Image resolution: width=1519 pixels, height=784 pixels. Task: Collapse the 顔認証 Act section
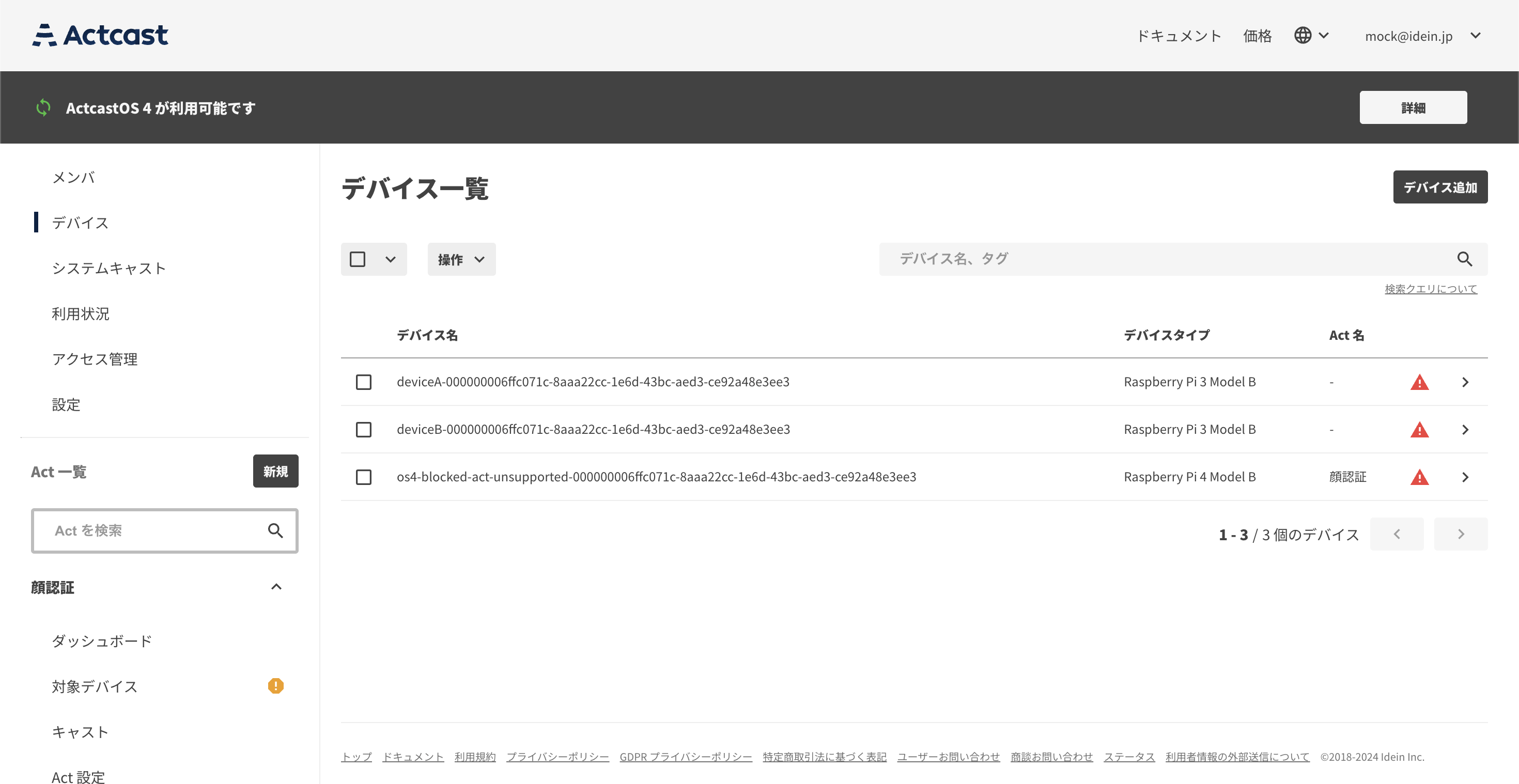(276, 587)
